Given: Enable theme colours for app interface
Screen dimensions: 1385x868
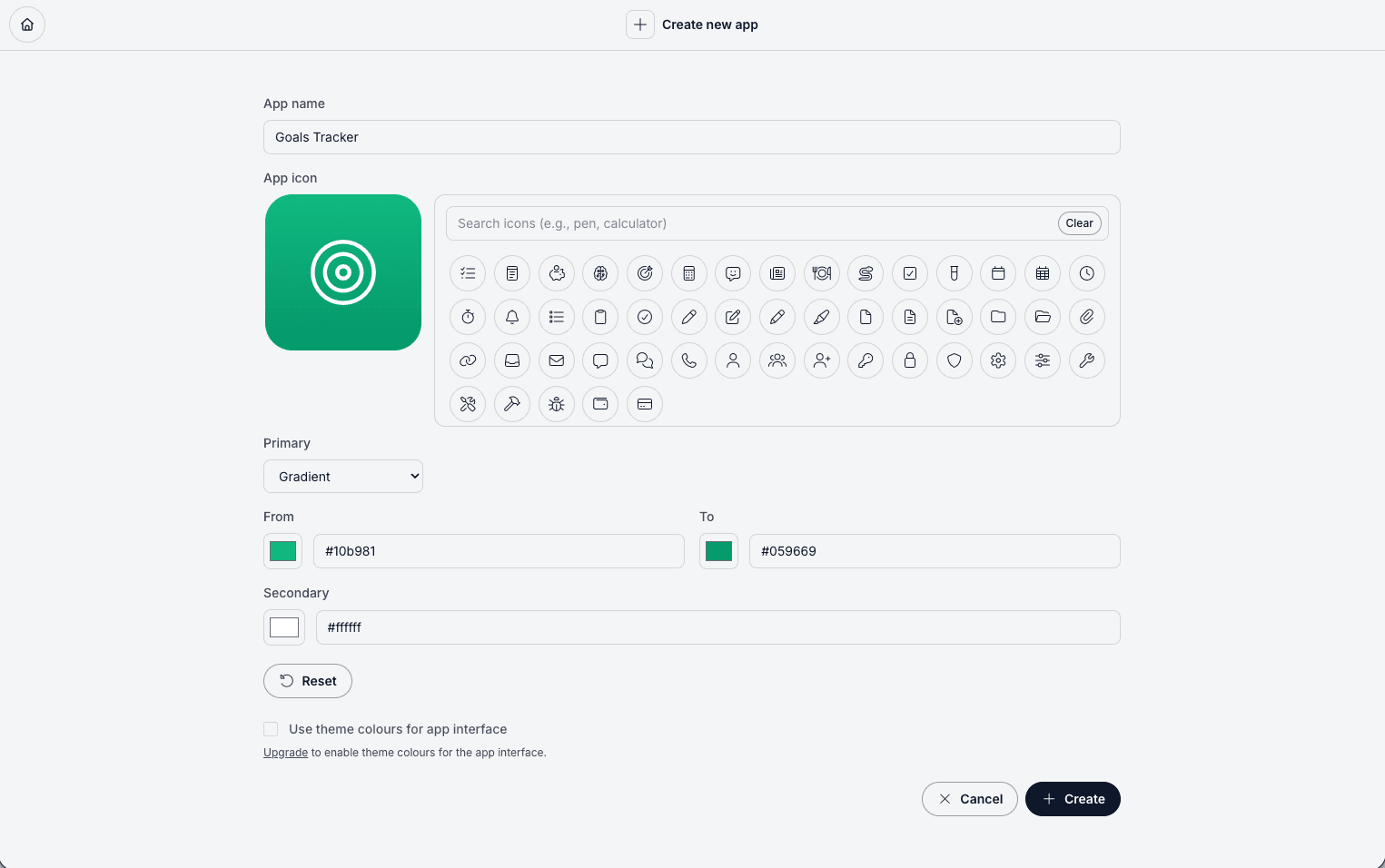Looking at the screenshot, I should 271,728.
